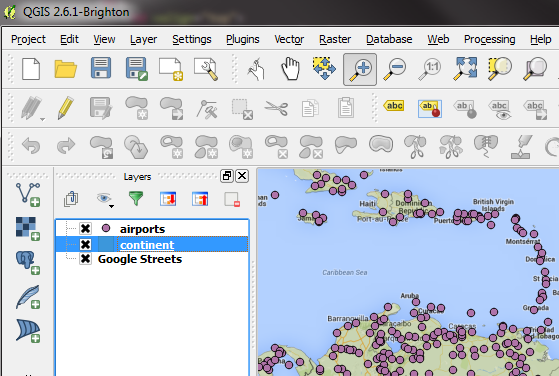Toggle visibility of Google Streets layer

tap(85, 259)
